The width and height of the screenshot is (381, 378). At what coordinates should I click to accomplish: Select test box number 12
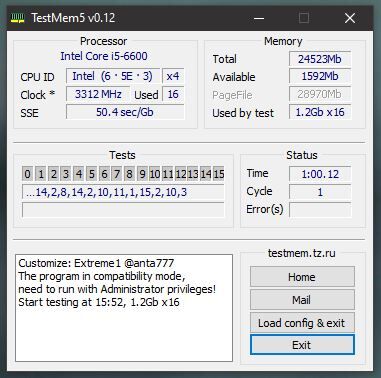pyautogui.click(x=181, y=174)
